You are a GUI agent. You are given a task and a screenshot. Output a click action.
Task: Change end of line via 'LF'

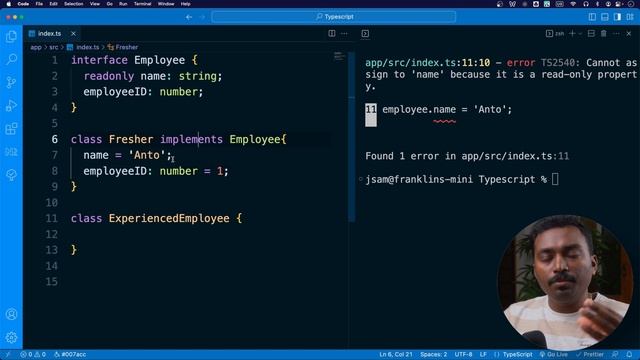[x=483, y=354]
